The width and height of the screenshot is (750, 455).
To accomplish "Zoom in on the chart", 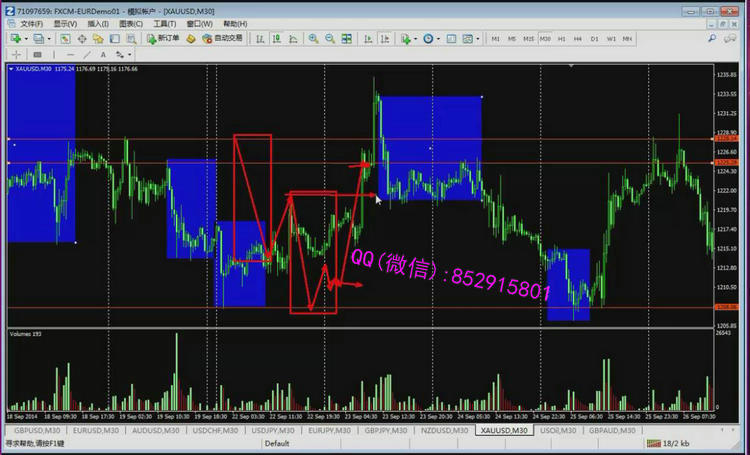I will pyautogui.click(x=314, y=38).
